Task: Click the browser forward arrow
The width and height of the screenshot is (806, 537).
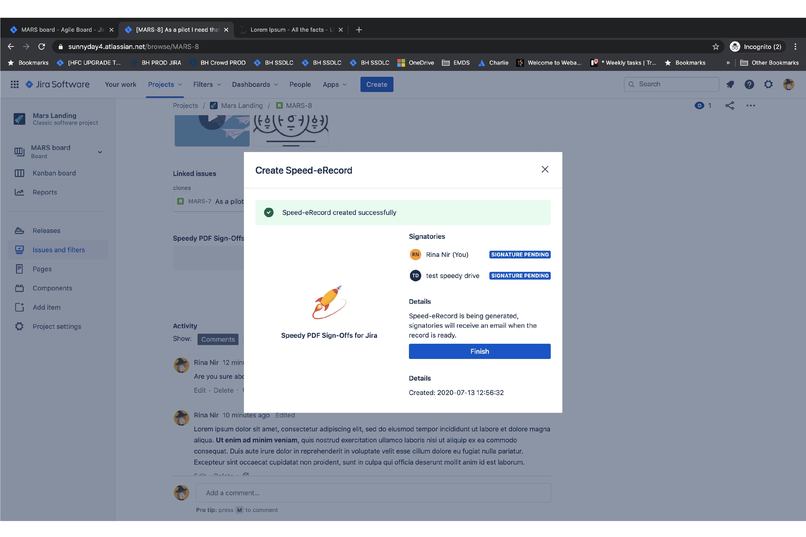Action: tap(26, 46)
